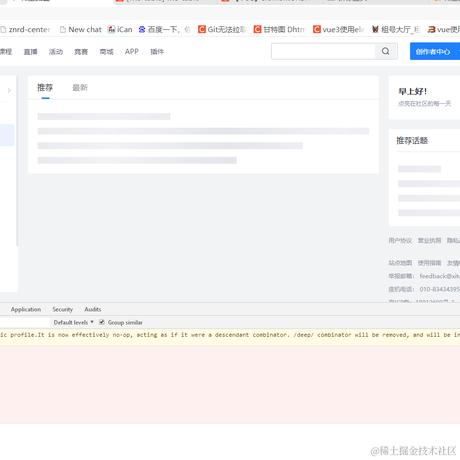Expand the left sidebar arrow

(x=9, y=90)
